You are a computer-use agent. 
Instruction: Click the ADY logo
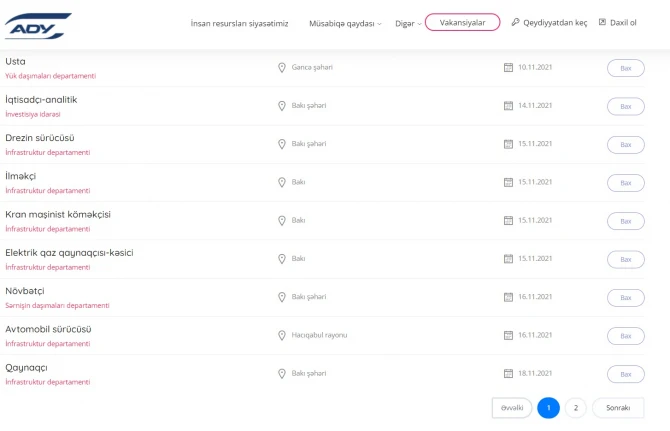[38, 26]
